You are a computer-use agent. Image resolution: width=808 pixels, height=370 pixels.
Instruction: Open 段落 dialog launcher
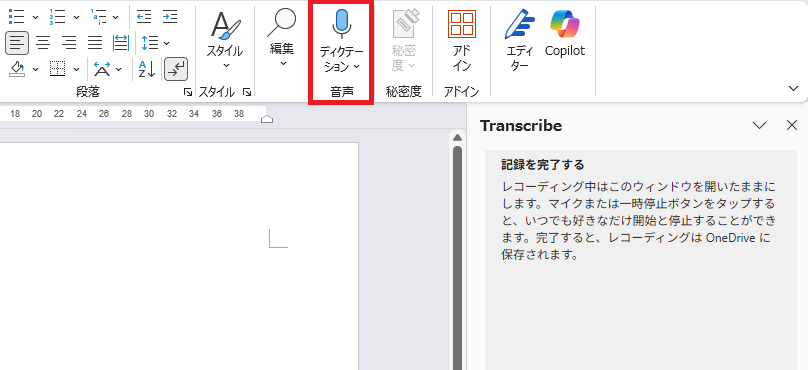click(x=188, y=92)
